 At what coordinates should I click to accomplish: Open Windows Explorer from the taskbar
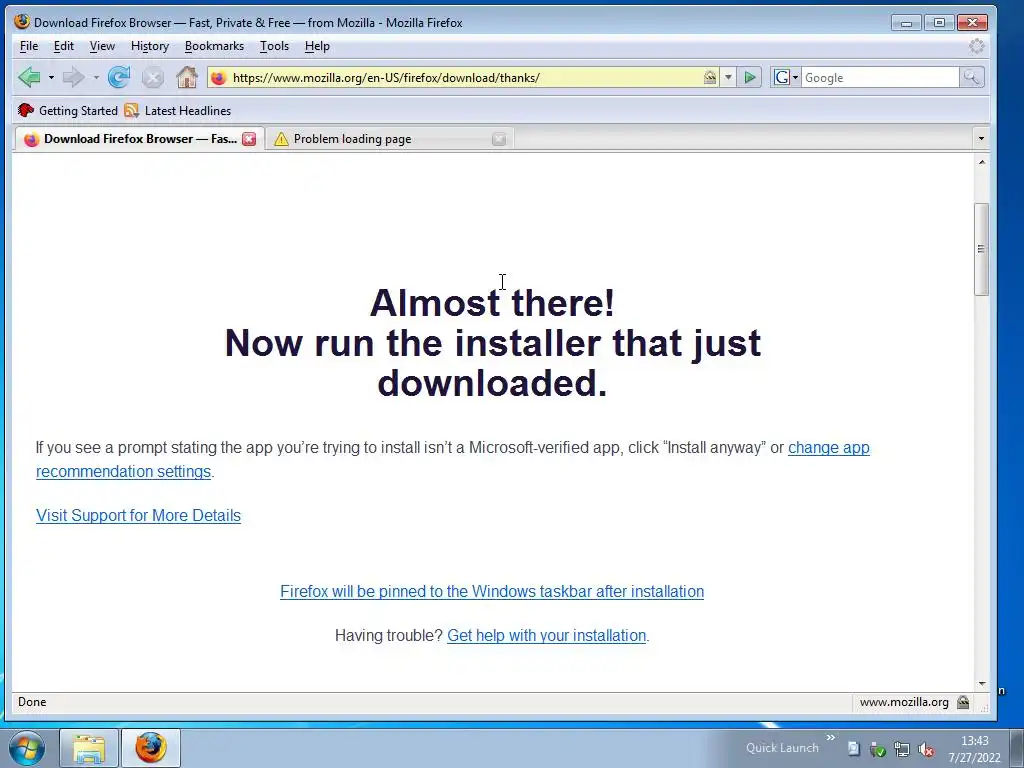pyautogui.click(x=89, y=748)
